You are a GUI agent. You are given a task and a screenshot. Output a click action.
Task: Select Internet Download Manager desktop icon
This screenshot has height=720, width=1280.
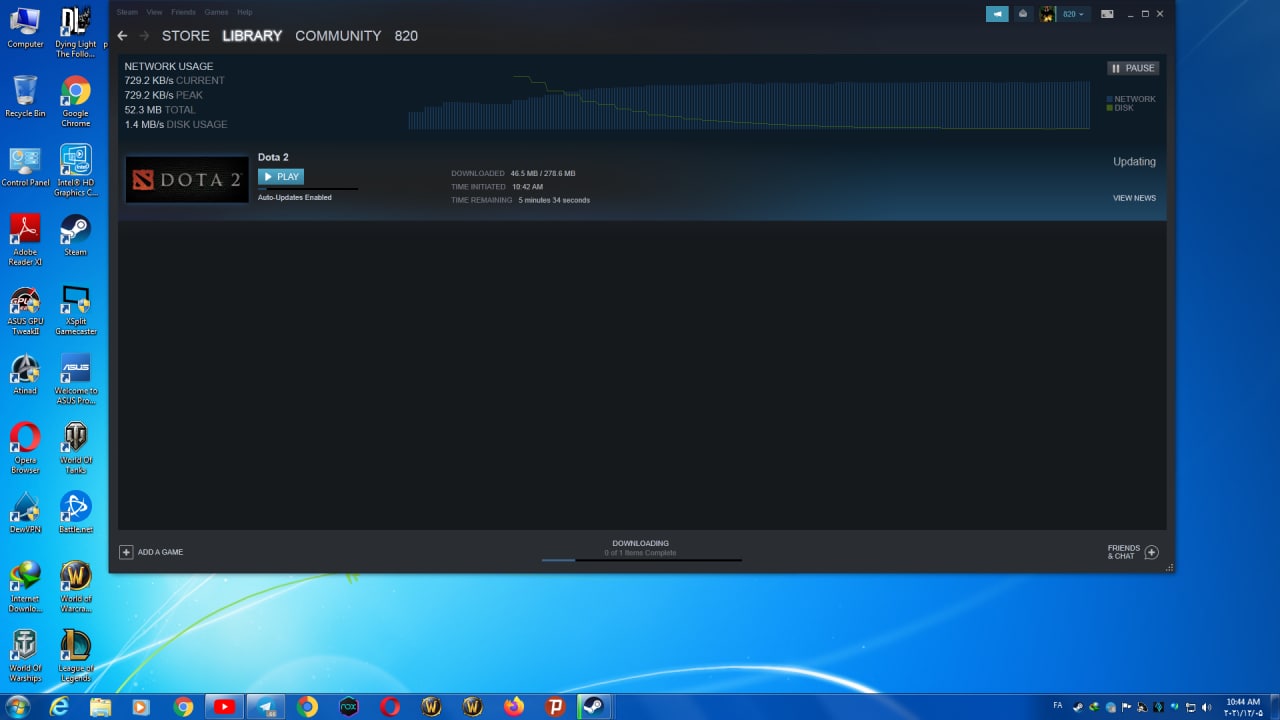[x=25, y=586]
